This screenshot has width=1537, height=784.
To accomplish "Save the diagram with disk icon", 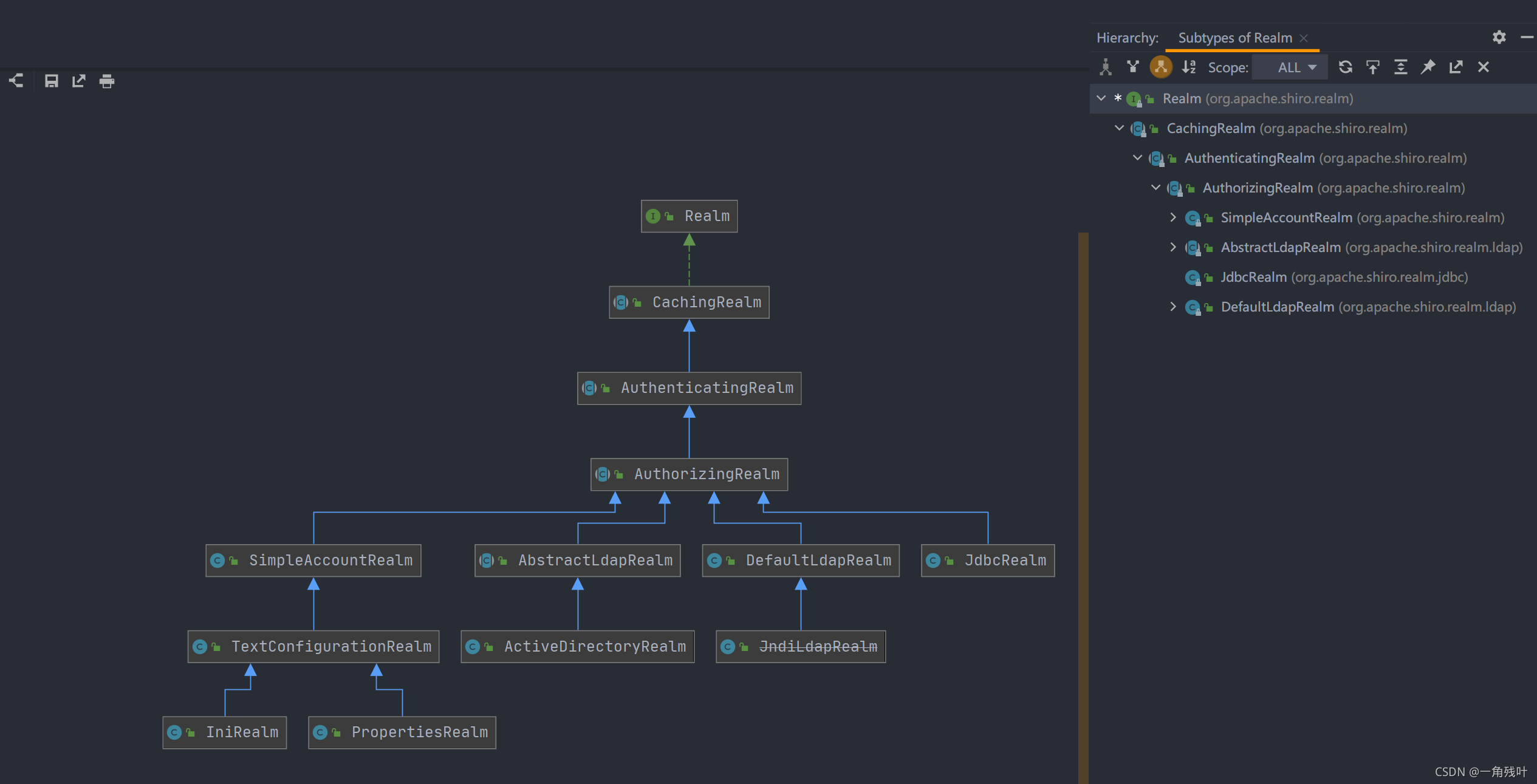I will pyautogui.click(x=52, y=81).
